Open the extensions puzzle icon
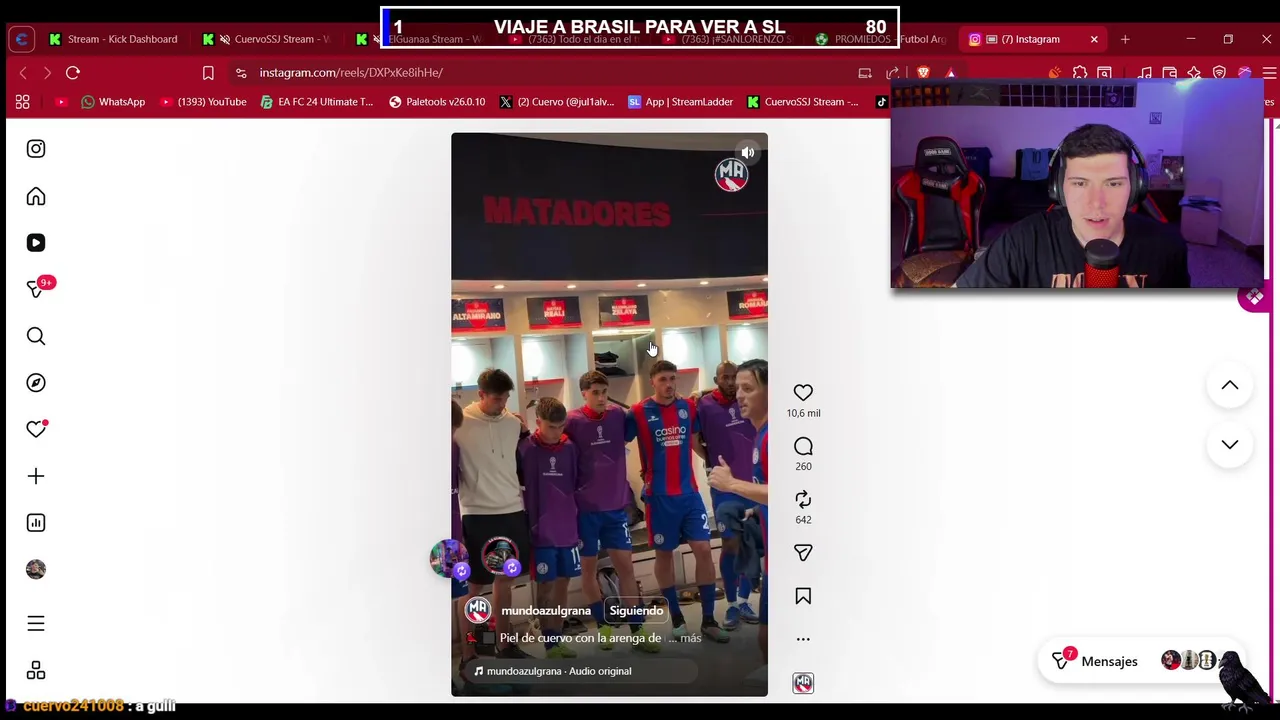Image resolution: width=1280 pixels, height=720 pixels. (1080, 73)
